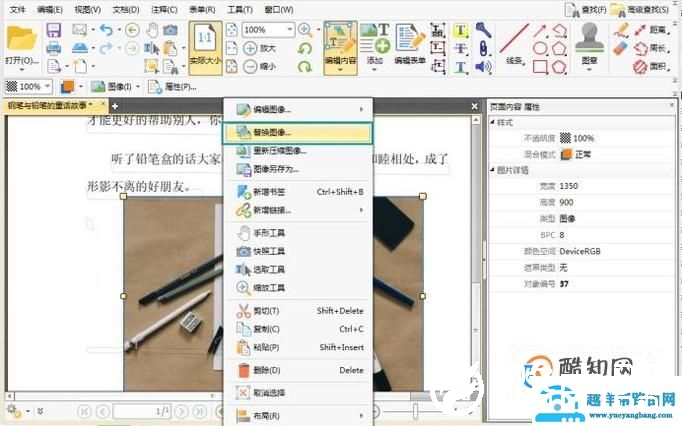Click the 属性(P) properties button
Viewport: 682px width, 426px height.
pyautogui.click(x=172, y=87)
